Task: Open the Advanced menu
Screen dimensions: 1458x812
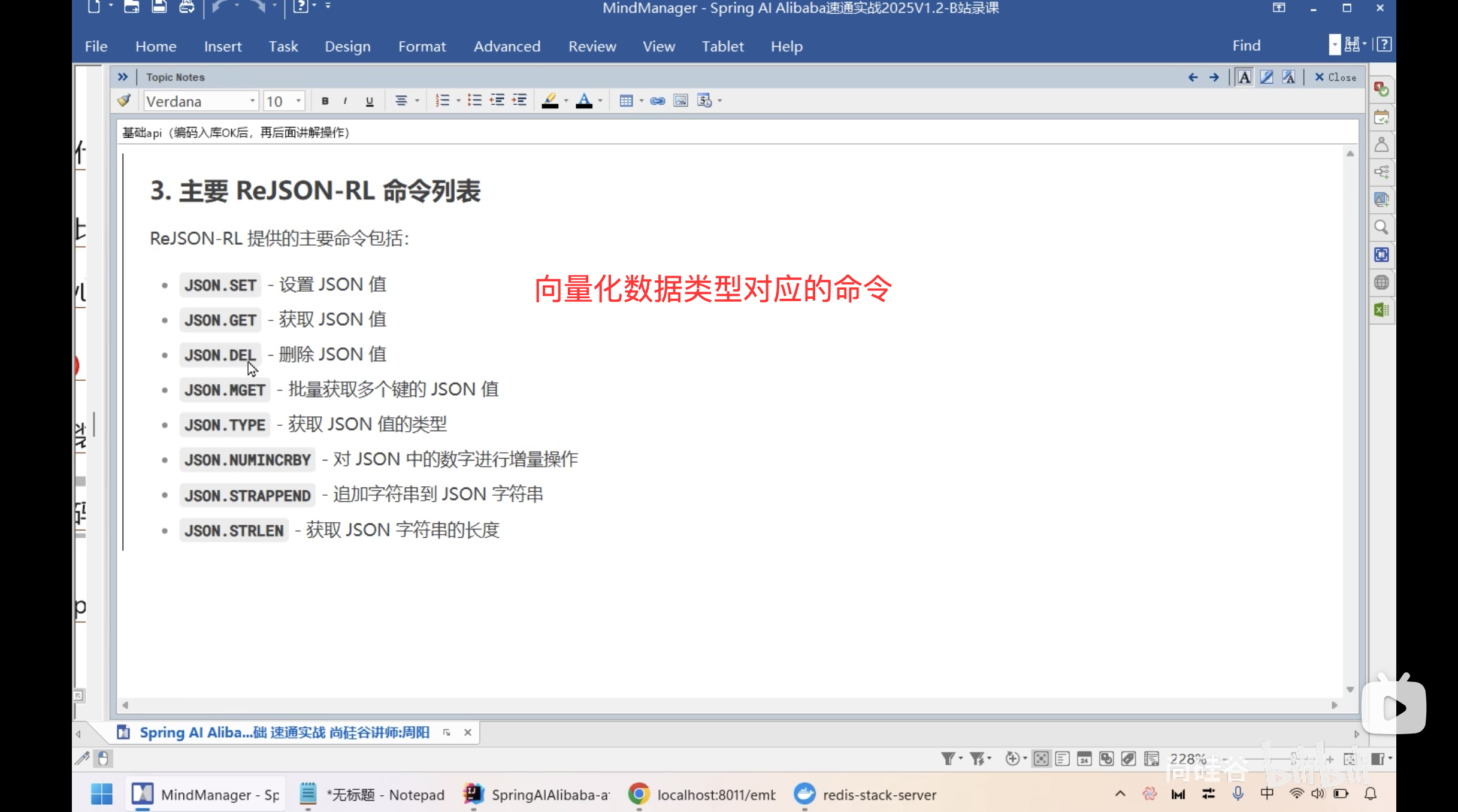Action: pos(507,46)
